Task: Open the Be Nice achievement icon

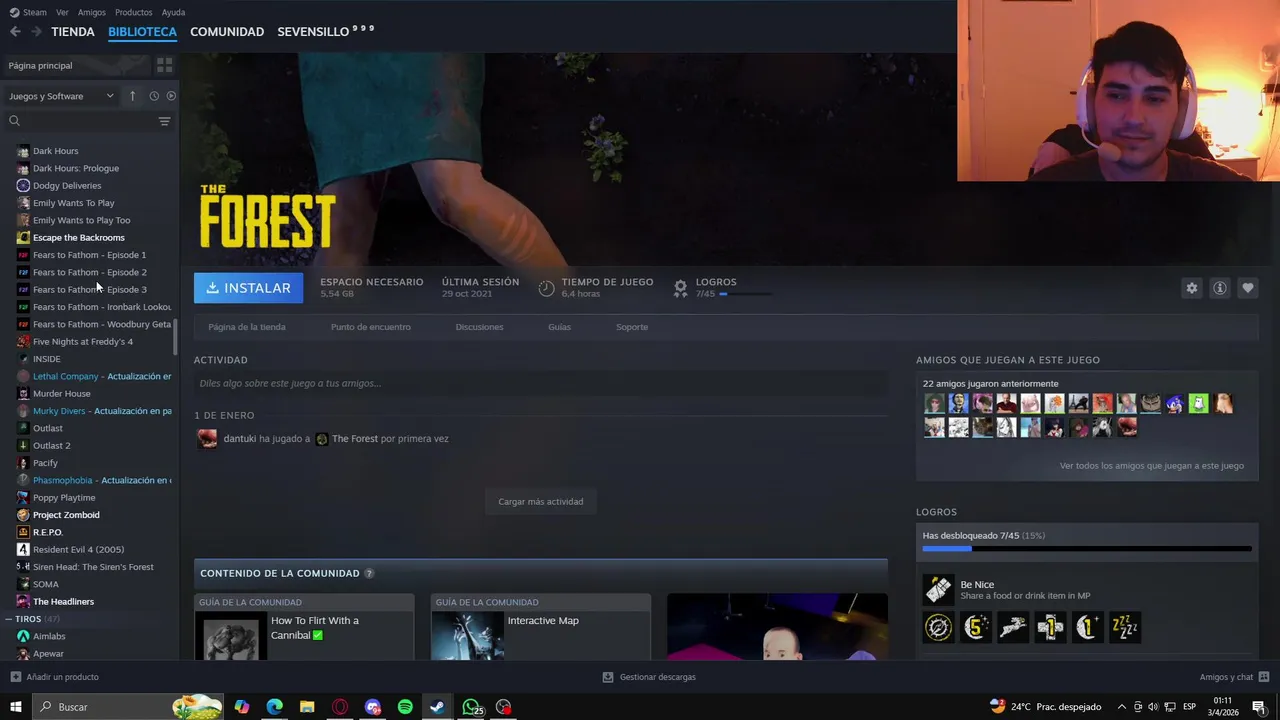Action: coord(938,589)
